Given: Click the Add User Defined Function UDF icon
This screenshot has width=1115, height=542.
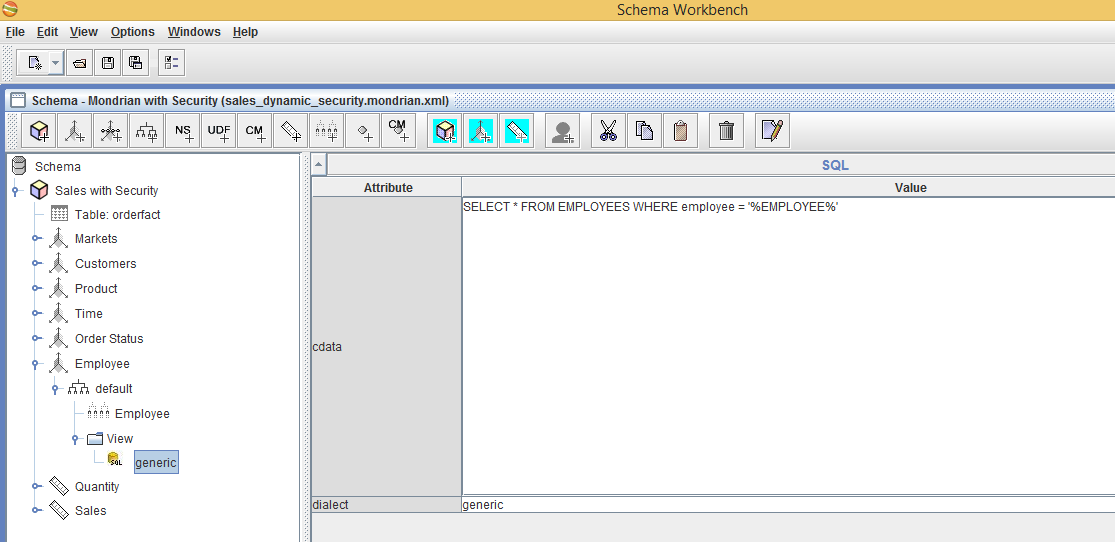Looking at the screenshot, I should pos(218,131).
